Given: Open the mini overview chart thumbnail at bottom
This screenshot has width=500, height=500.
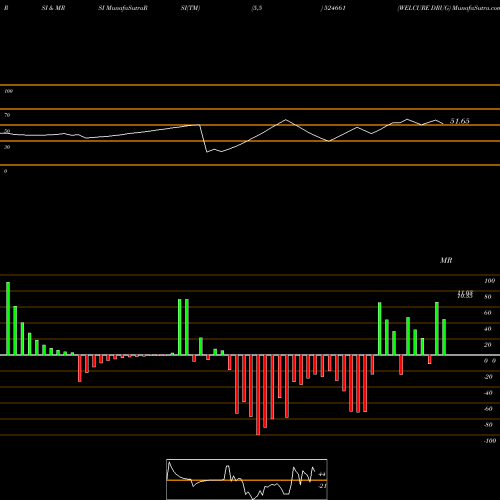Looking at the screenshot, I should [247, 479].
